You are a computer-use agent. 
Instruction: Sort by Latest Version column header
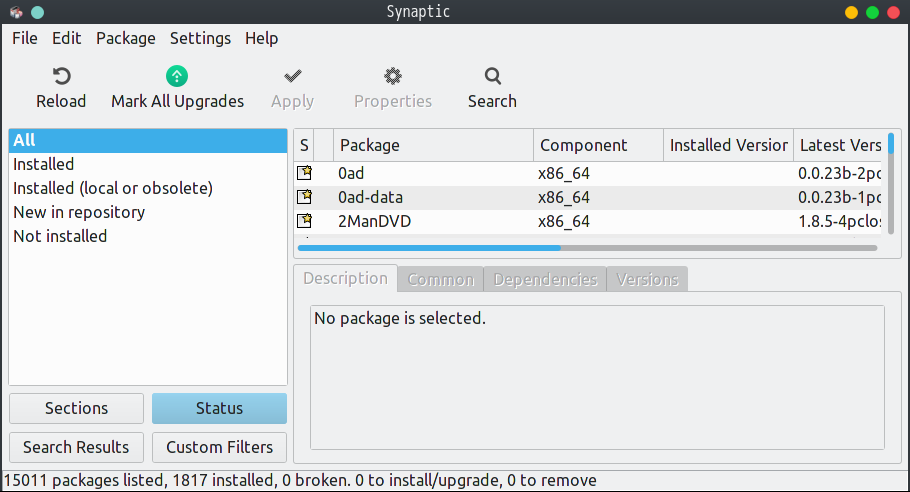point(837,145)
